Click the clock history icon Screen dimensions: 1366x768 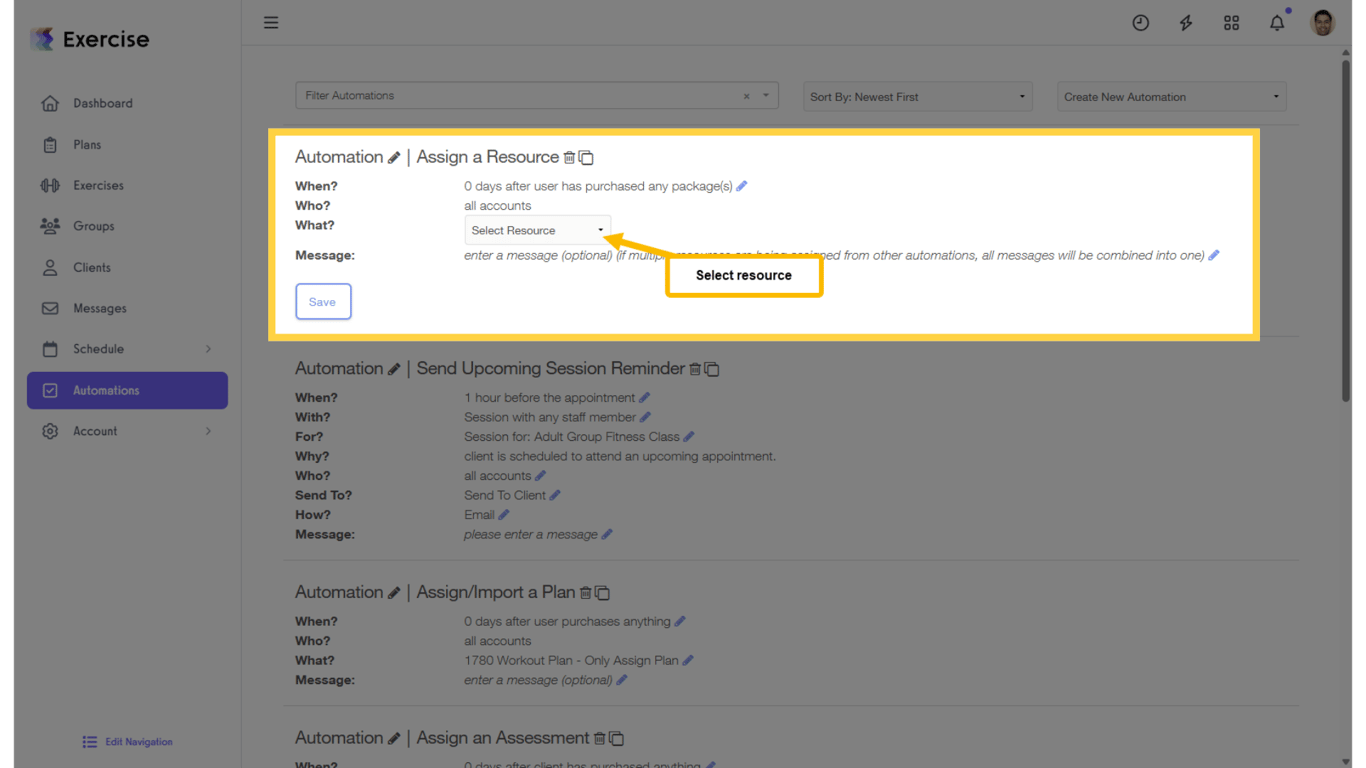[x=1141, y=22]
